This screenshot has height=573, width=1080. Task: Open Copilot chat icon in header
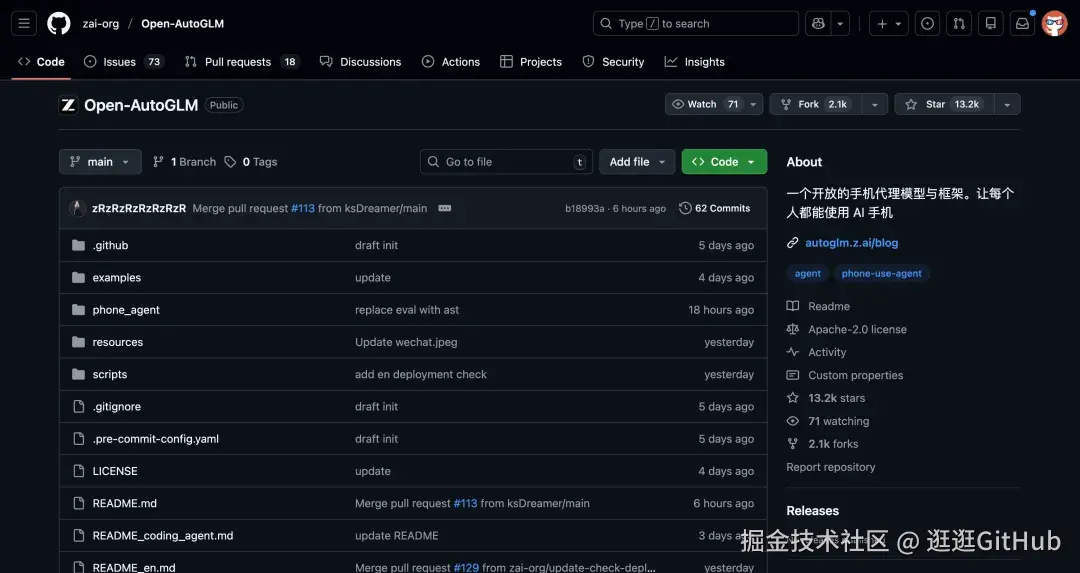pos(818,23)
